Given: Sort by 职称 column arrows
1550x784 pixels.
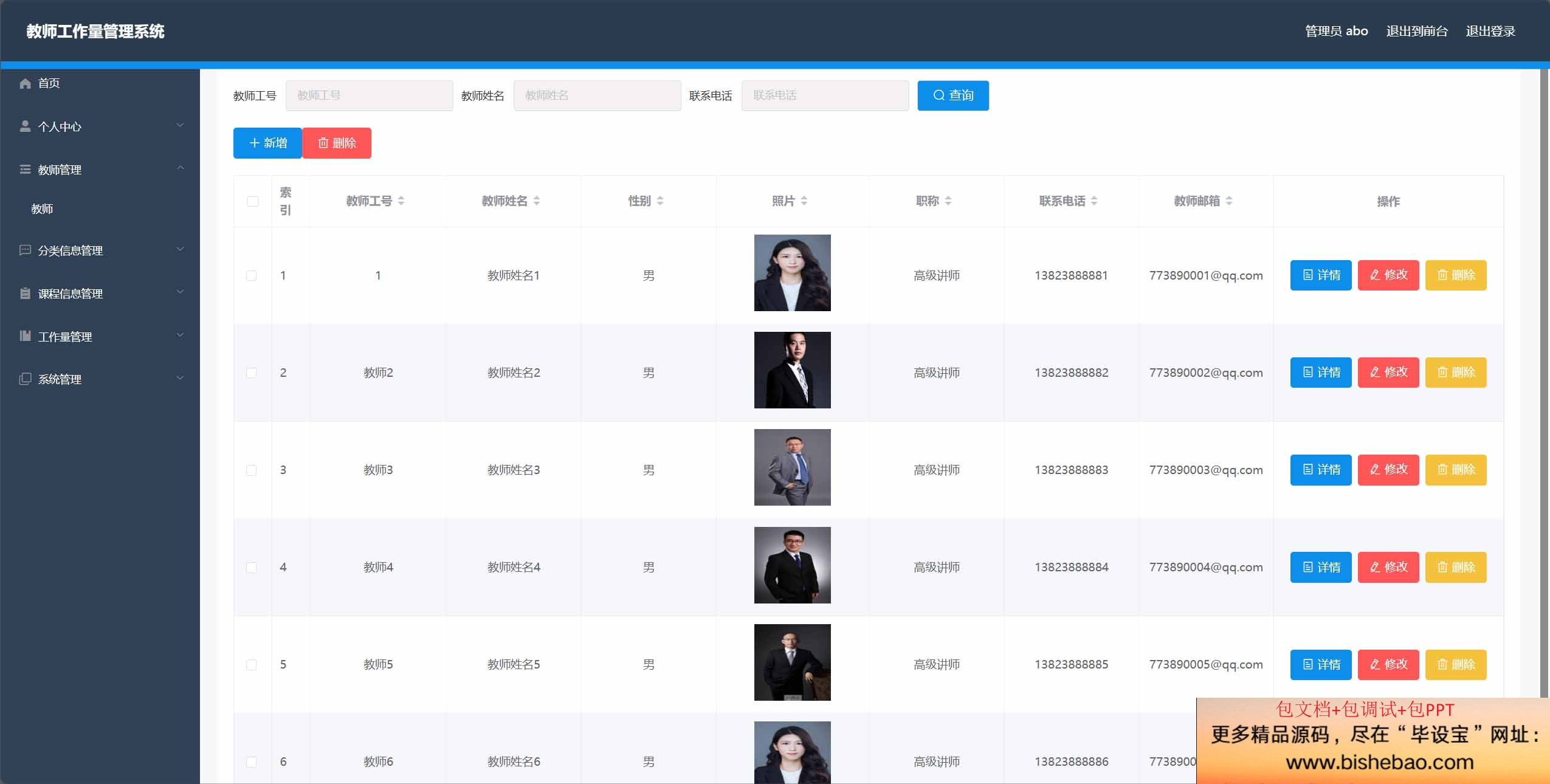Looking at the screenshot, I should [948, 201].
